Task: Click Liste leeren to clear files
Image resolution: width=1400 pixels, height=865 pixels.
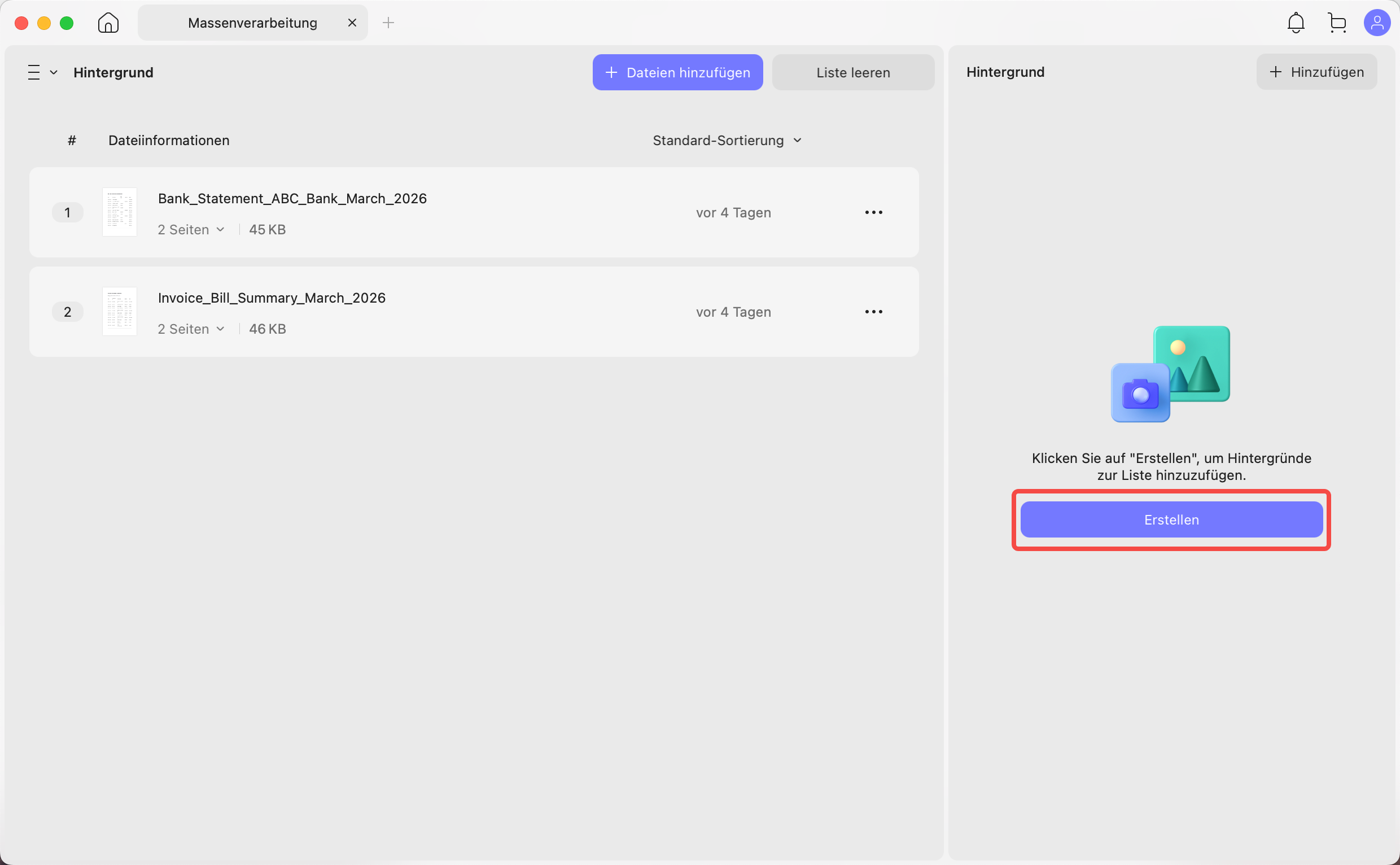Action: tap(852, 73)
